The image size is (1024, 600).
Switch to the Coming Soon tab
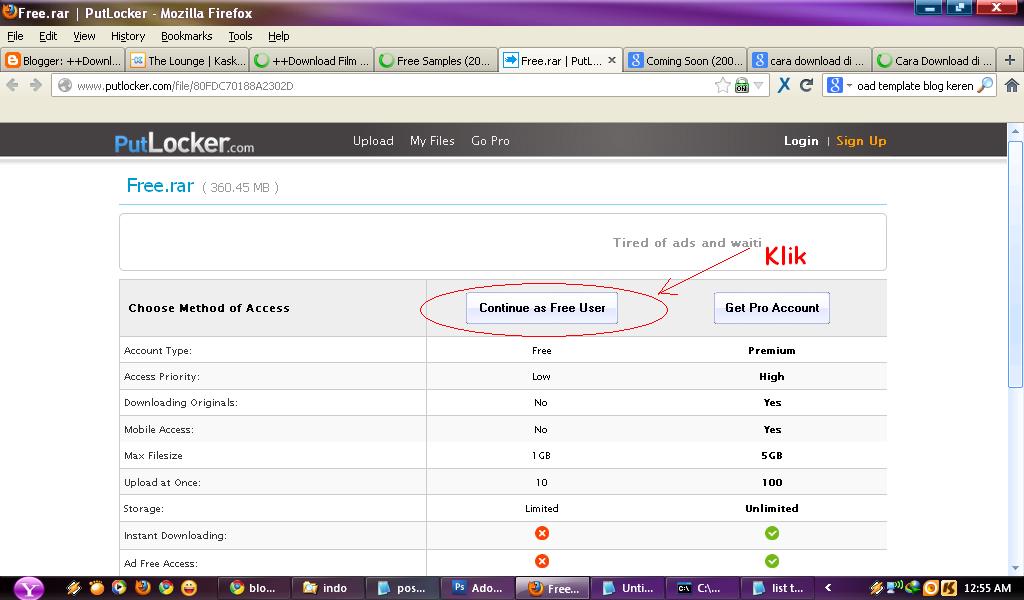(x=685, y=60)
